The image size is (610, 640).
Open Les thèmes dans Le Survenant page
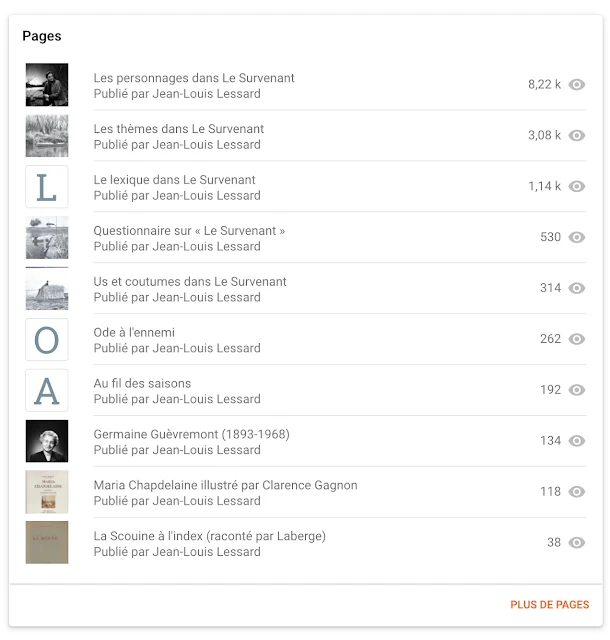click(x=179, y=129)
